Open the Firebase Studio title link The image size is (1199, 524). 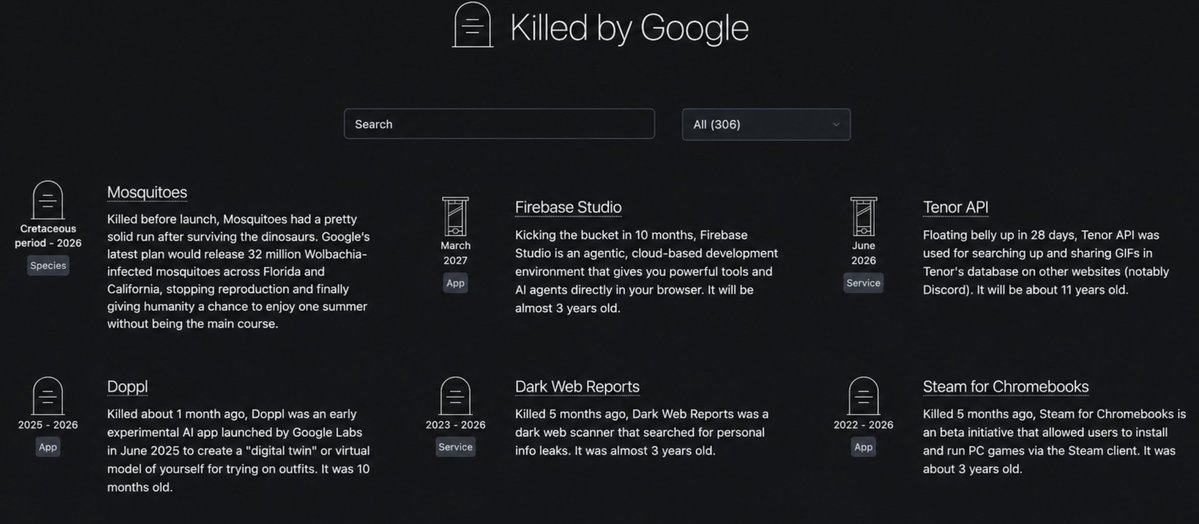pyautogui.click(x=568, y=207)
